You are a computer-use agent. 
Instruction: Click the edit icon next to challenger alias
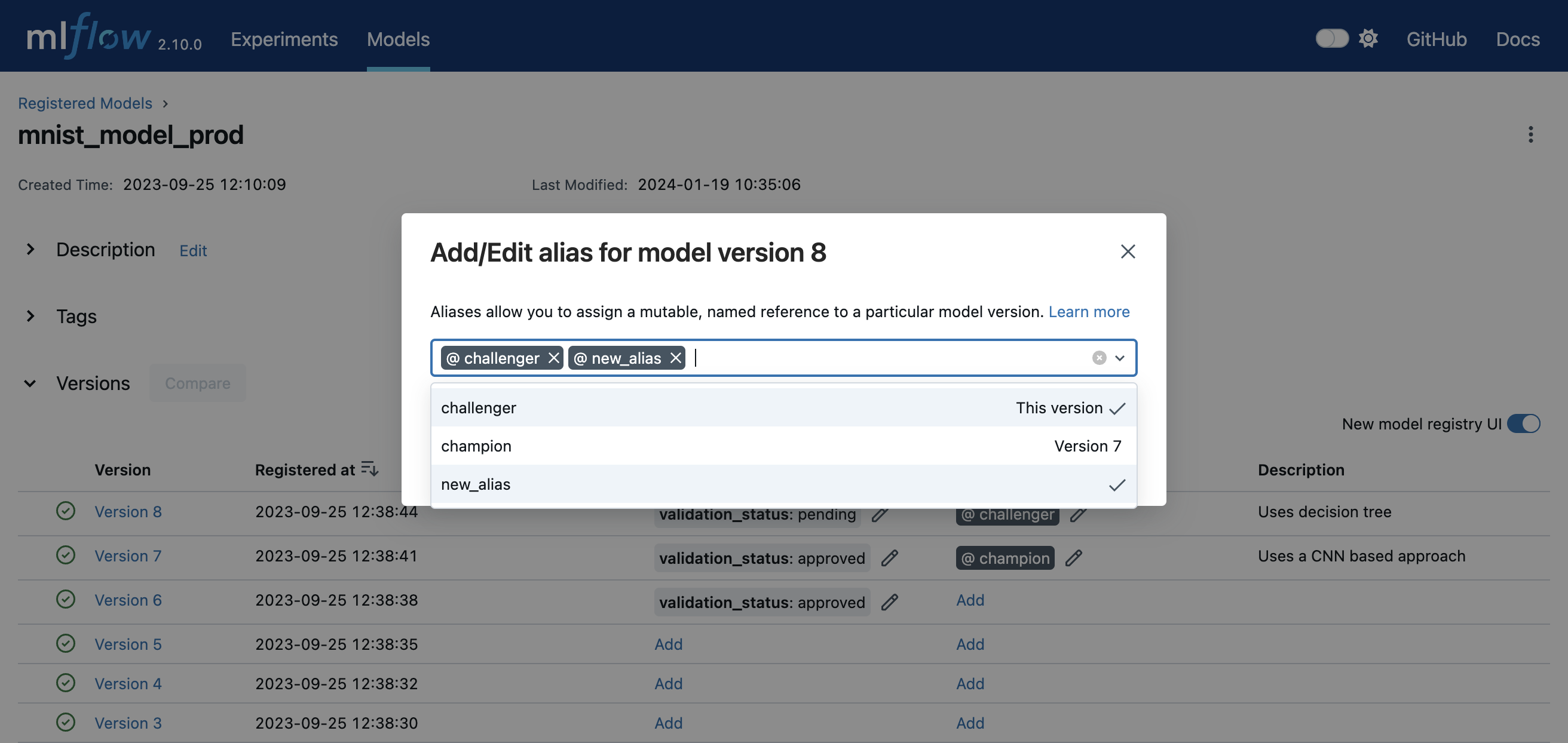click(1080, 513)
